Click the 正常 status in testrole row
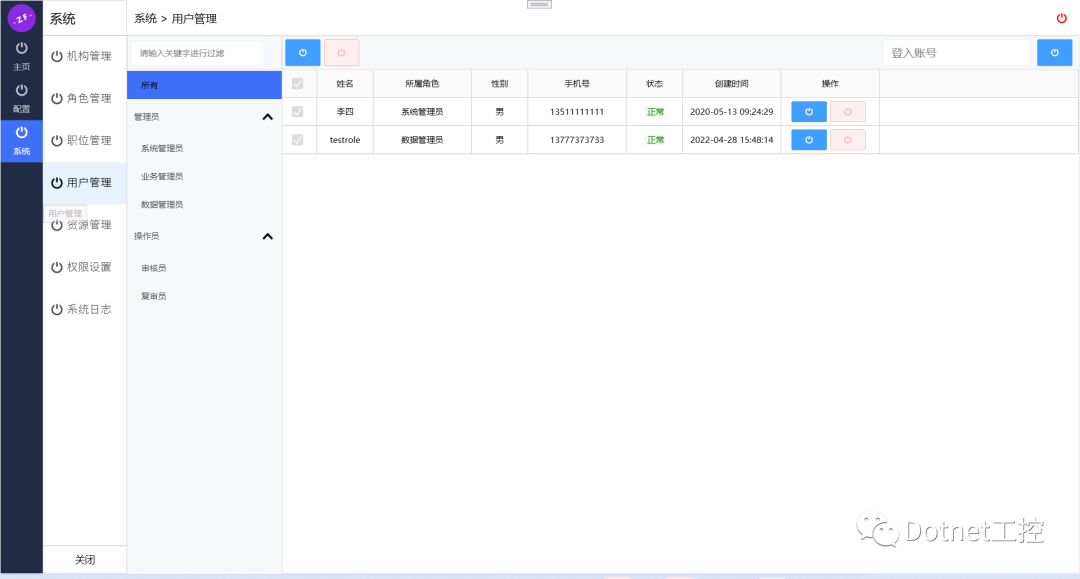Viewport: 1080px width, 579px height. point(655,140)
